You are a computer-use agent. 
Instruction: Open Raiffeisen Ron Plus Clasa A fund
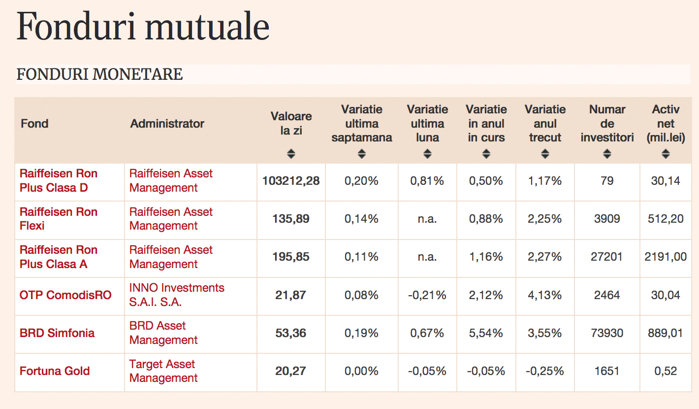tap(58, 256)
